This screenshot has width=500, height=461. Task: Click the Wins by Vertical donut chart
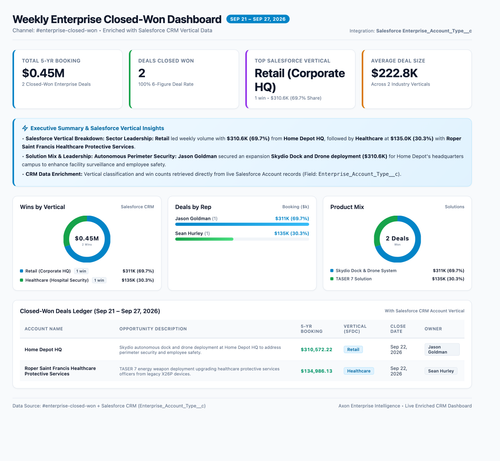[x=87, y=239]
